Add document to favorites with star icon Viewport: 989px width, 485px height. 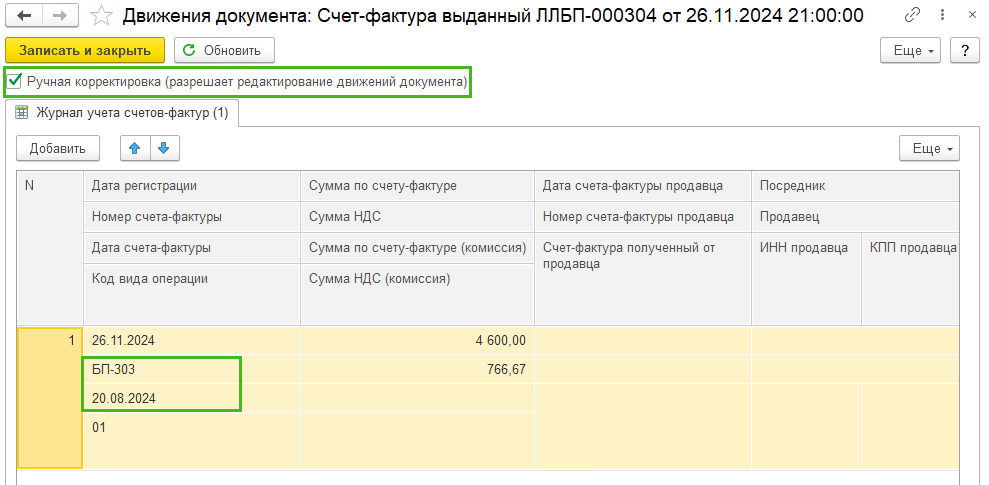click(101, 16)
